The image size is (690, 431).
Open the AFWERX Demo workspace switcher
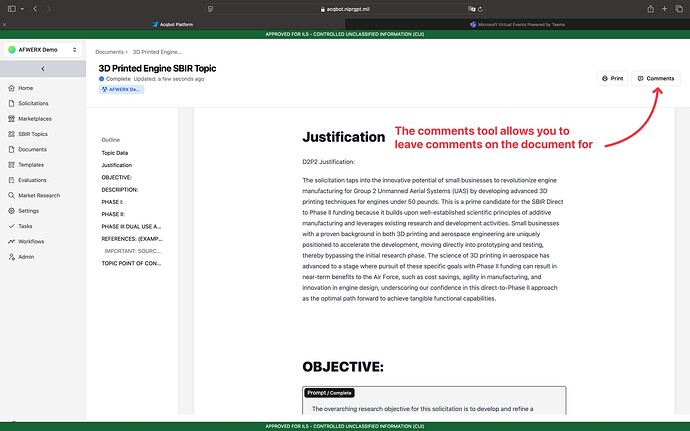click(x=43, y=50)
